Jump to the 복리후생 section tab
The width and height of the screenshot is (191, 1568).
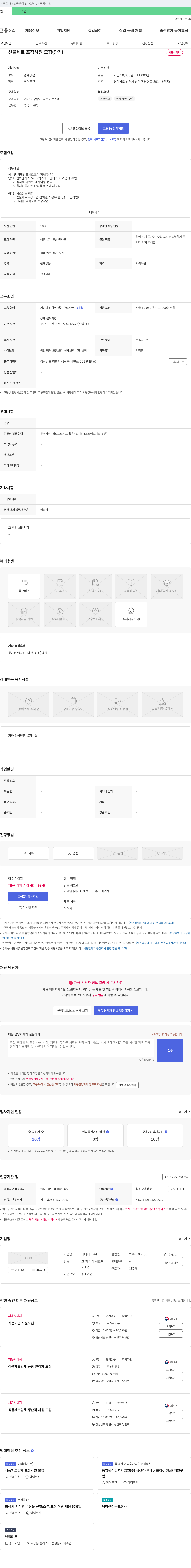coord(112,43)
